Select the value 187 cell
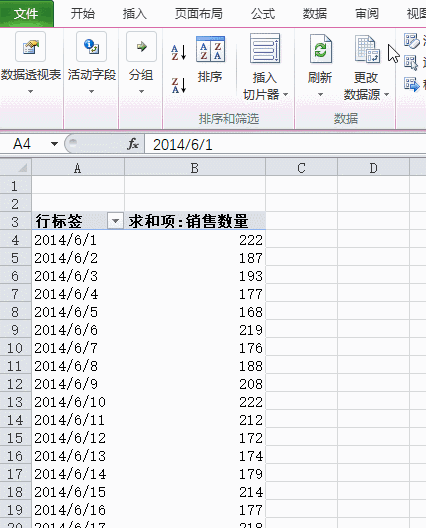This screenshot has height=528, width=426. (195, 258)
